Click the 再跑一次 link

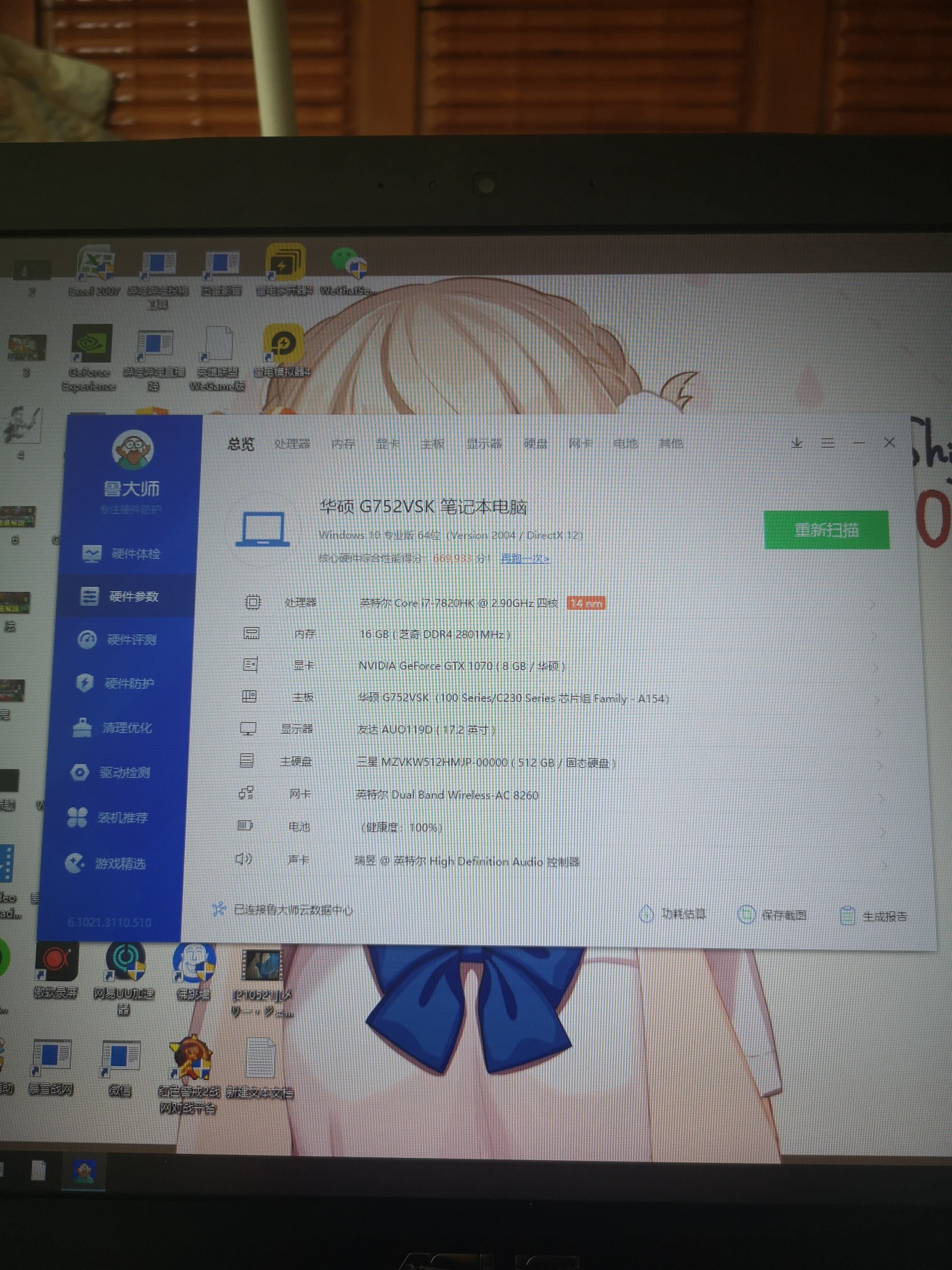525,558
